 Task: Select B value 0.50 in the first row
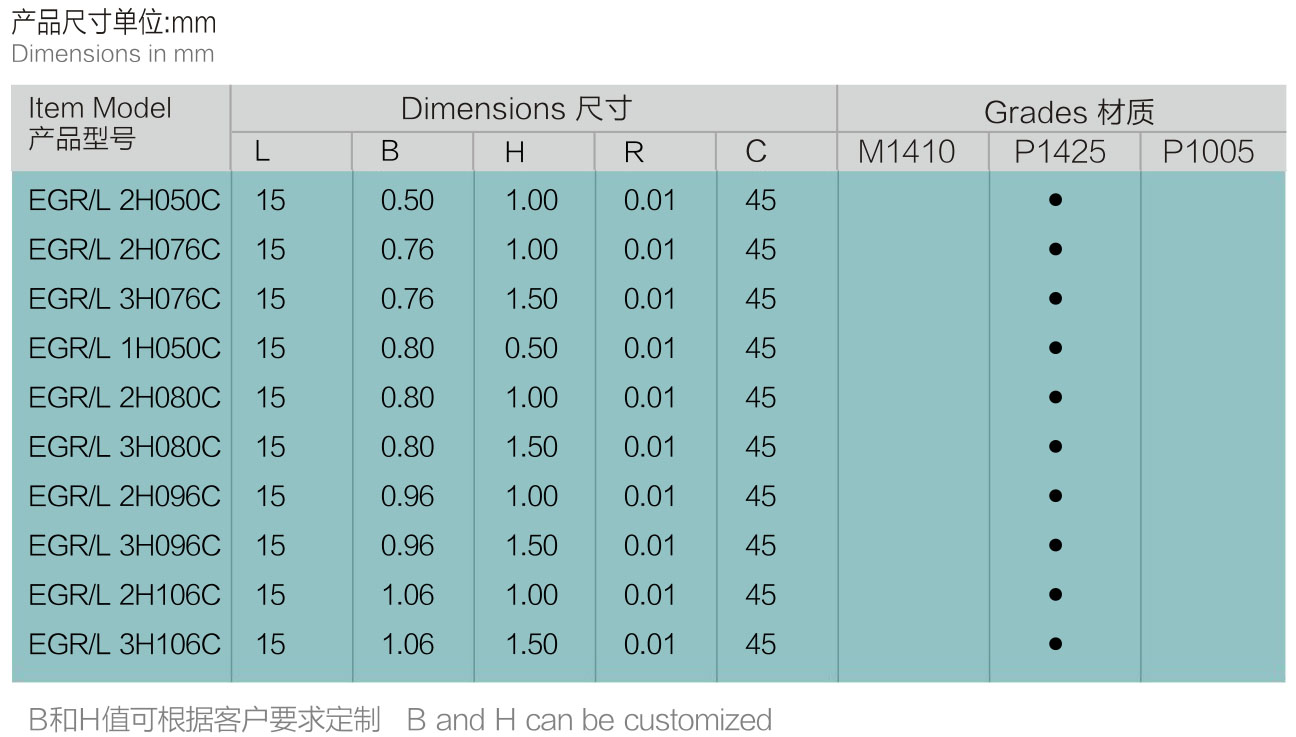407,200
